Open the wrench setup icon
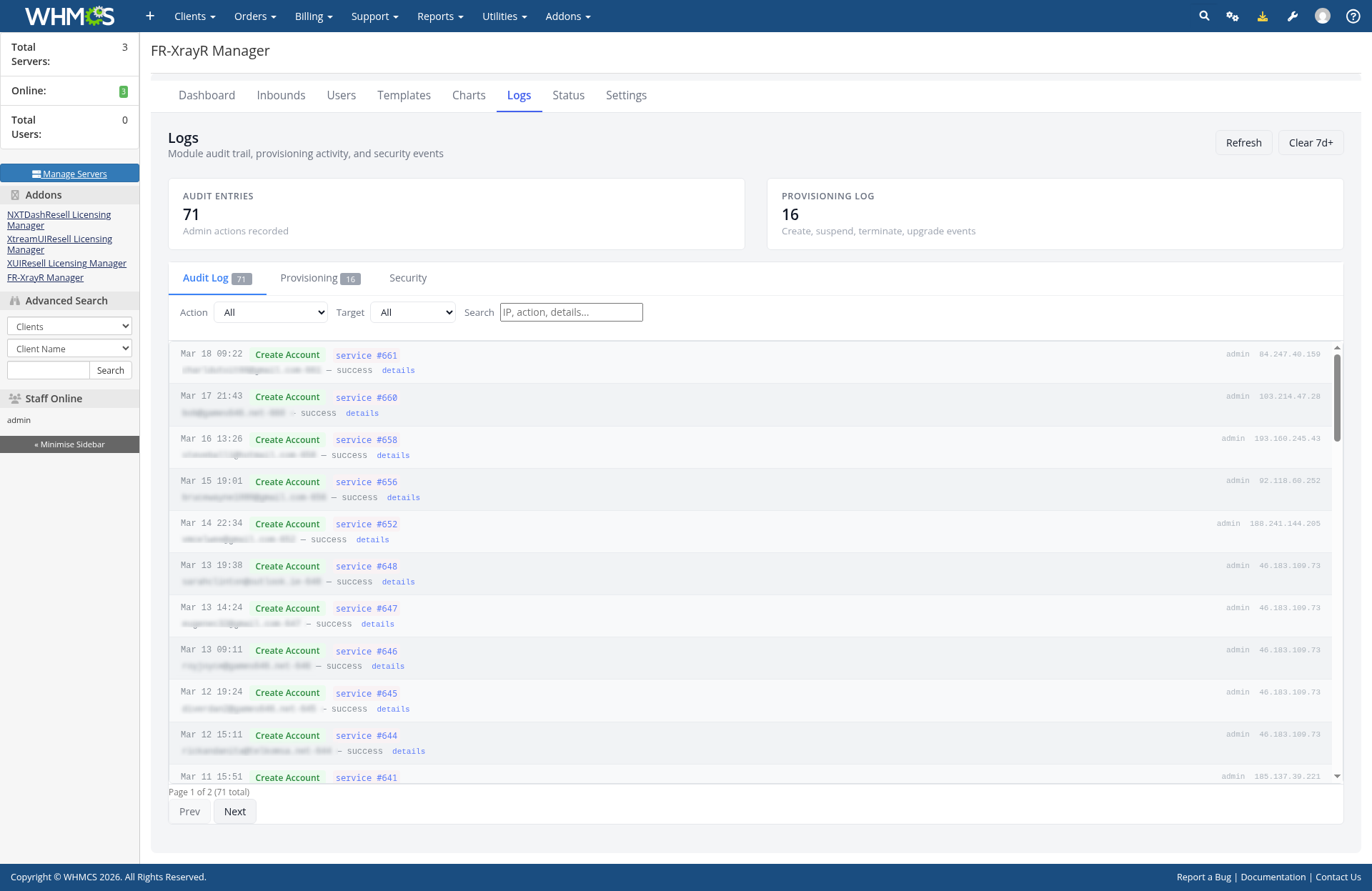 1293,16
